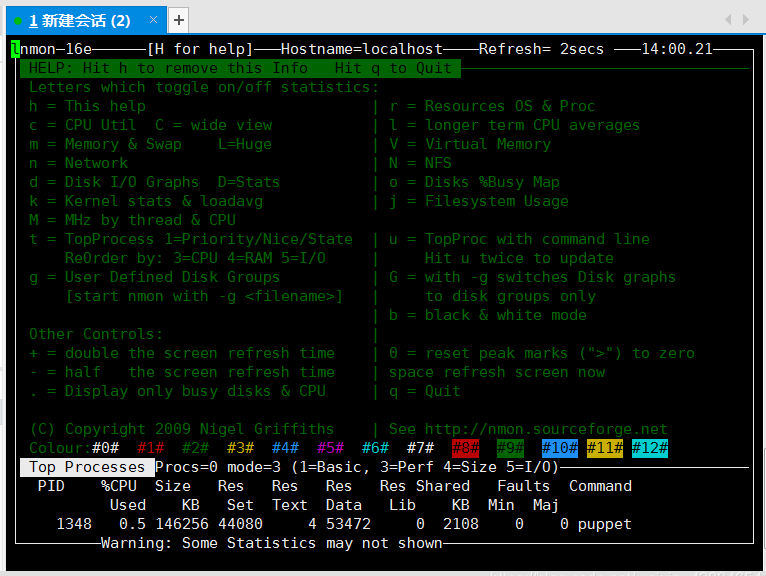This screenshot has height=576, width=766.
Task: Click '+ = double the screen refresh time'
Action: click(x=182, y=353)
